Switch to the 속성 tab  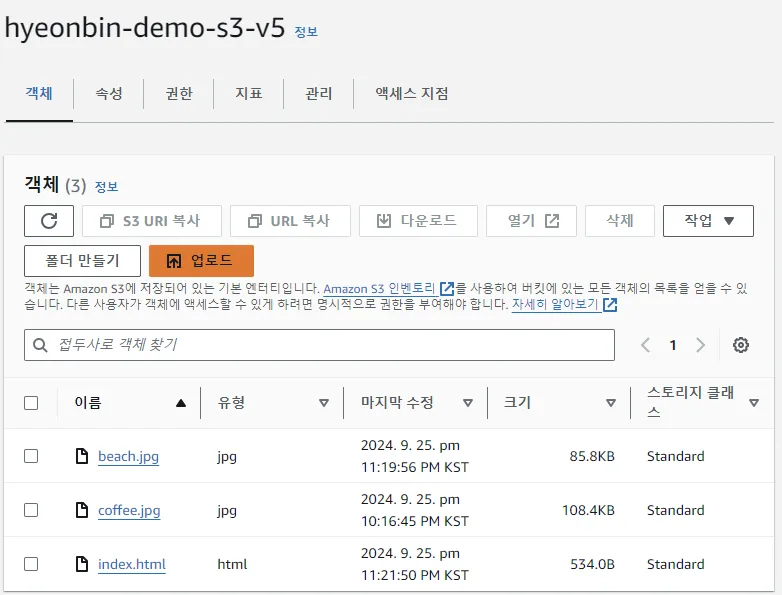click(x=109, y=93)
